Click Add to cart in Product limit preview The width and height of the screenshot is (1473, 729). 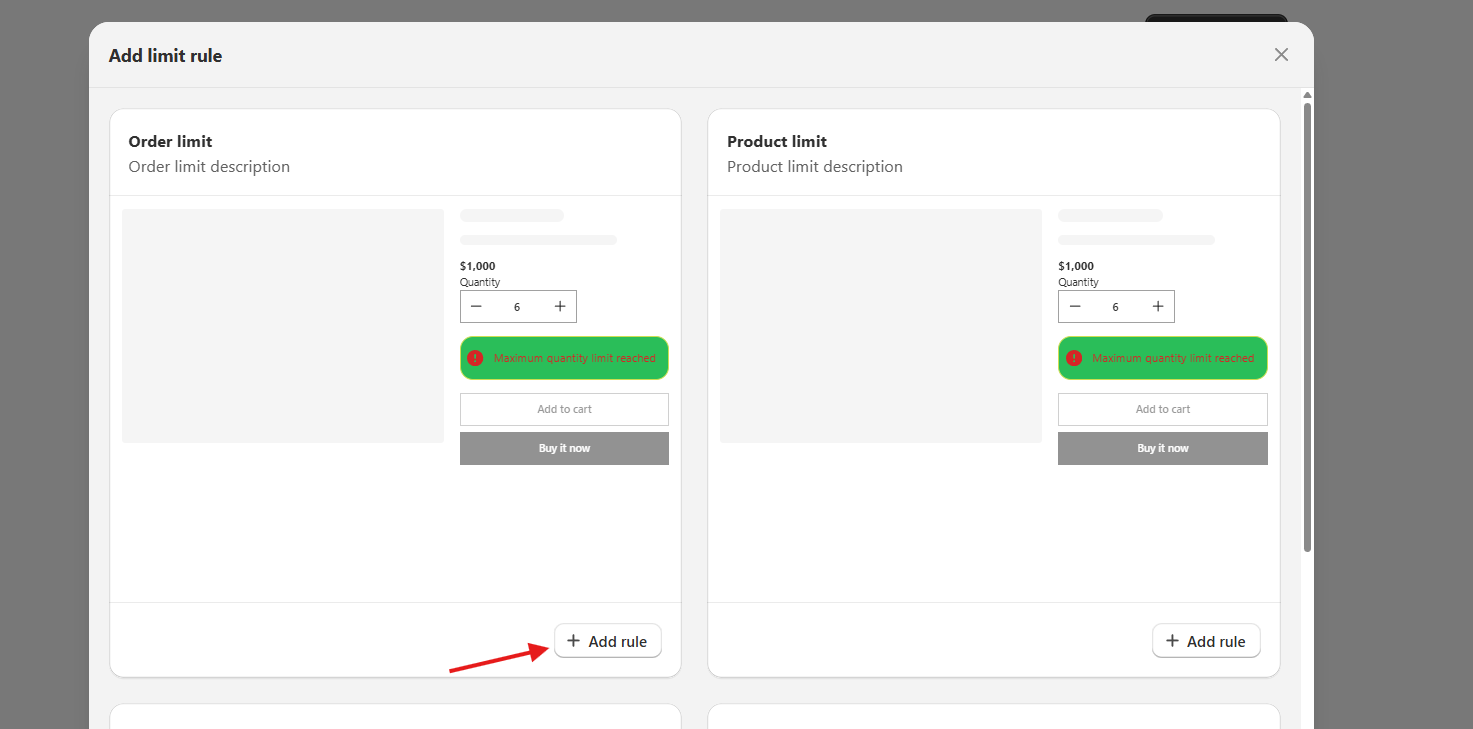pos(1163,409)
